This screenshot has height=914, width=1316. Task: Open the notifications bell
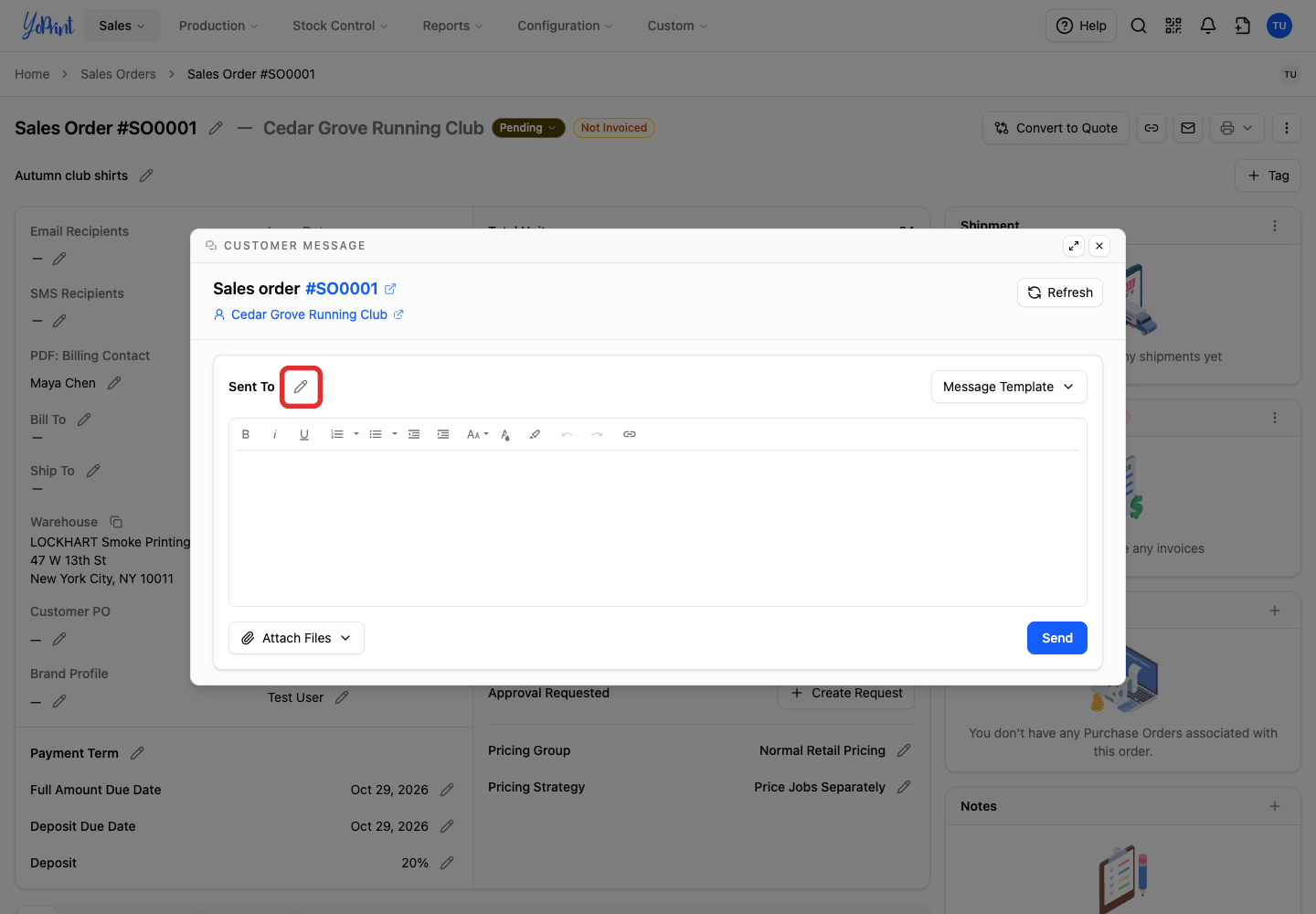[x=1208, y=26]
